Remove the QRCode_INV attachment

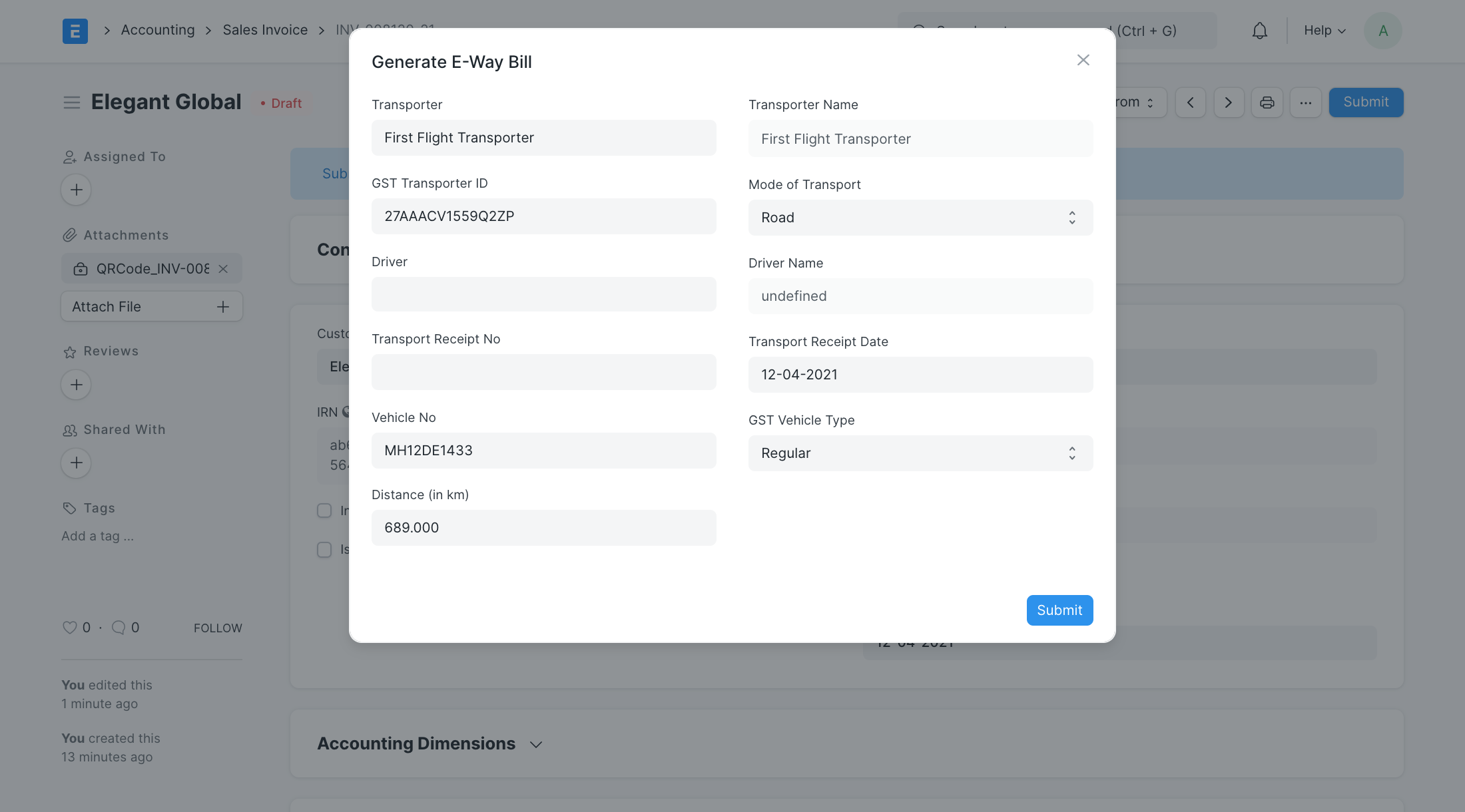pos(223,269)
